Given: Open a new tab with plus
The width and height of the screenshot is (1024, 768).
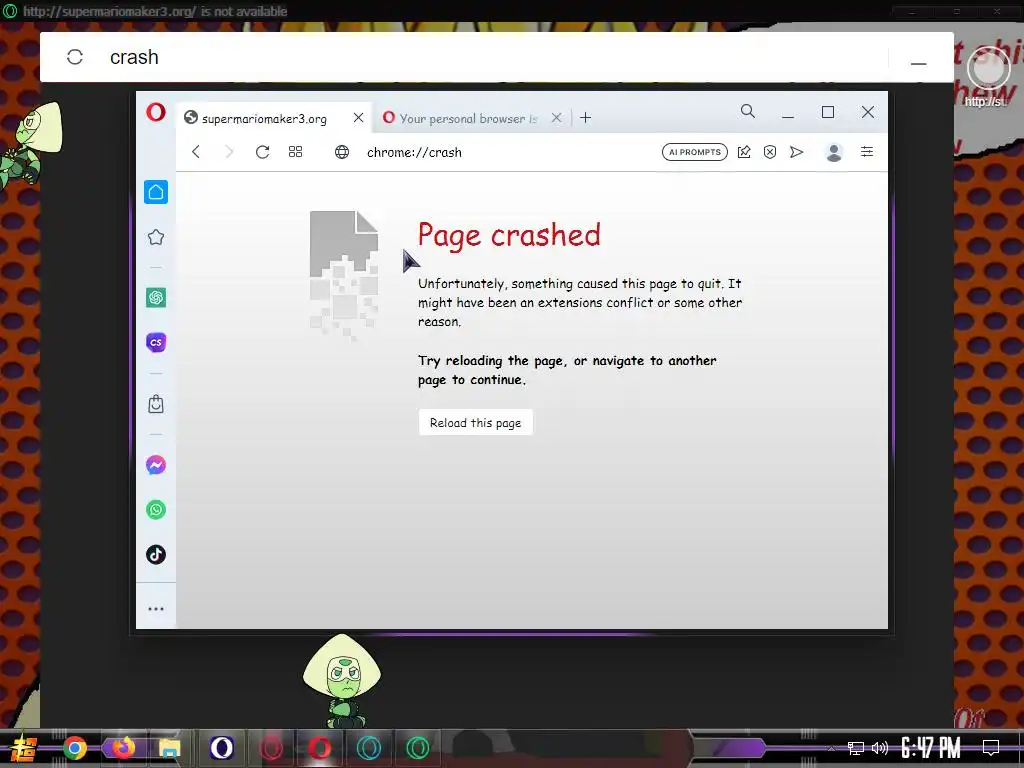Looking at the screenshot, I should point(585,118).
